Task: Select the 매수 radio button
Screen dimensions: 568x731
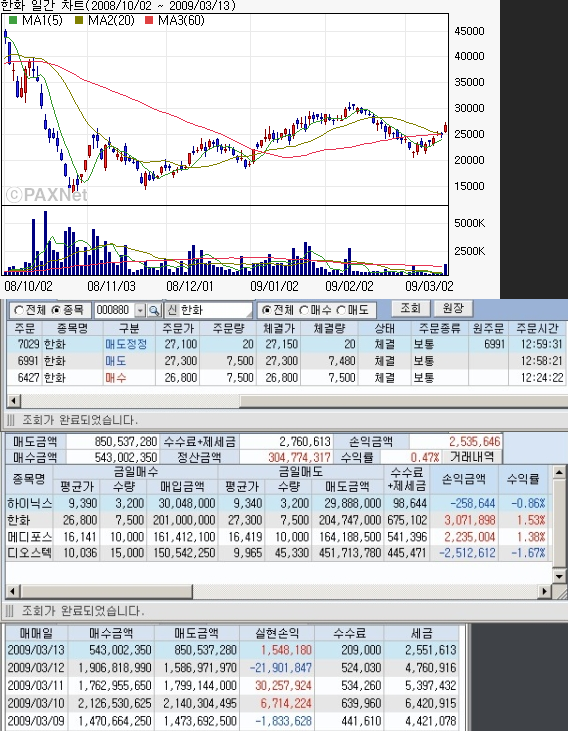Action: [x=304, y=310]
